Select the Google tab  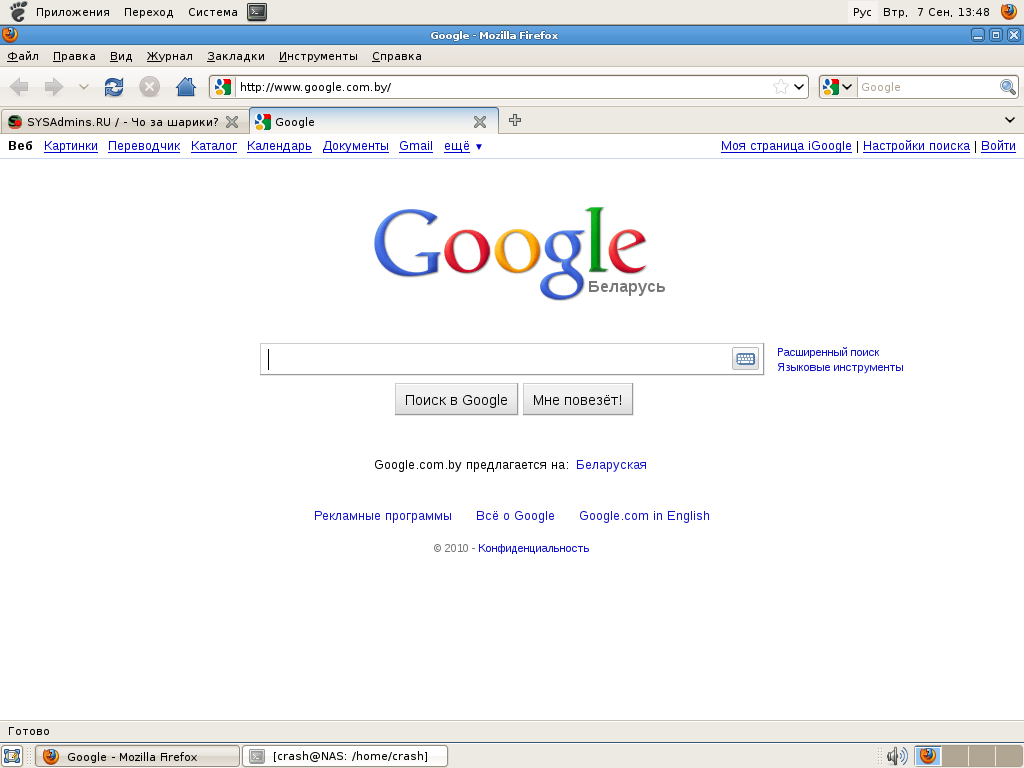[x=374, y=121]
